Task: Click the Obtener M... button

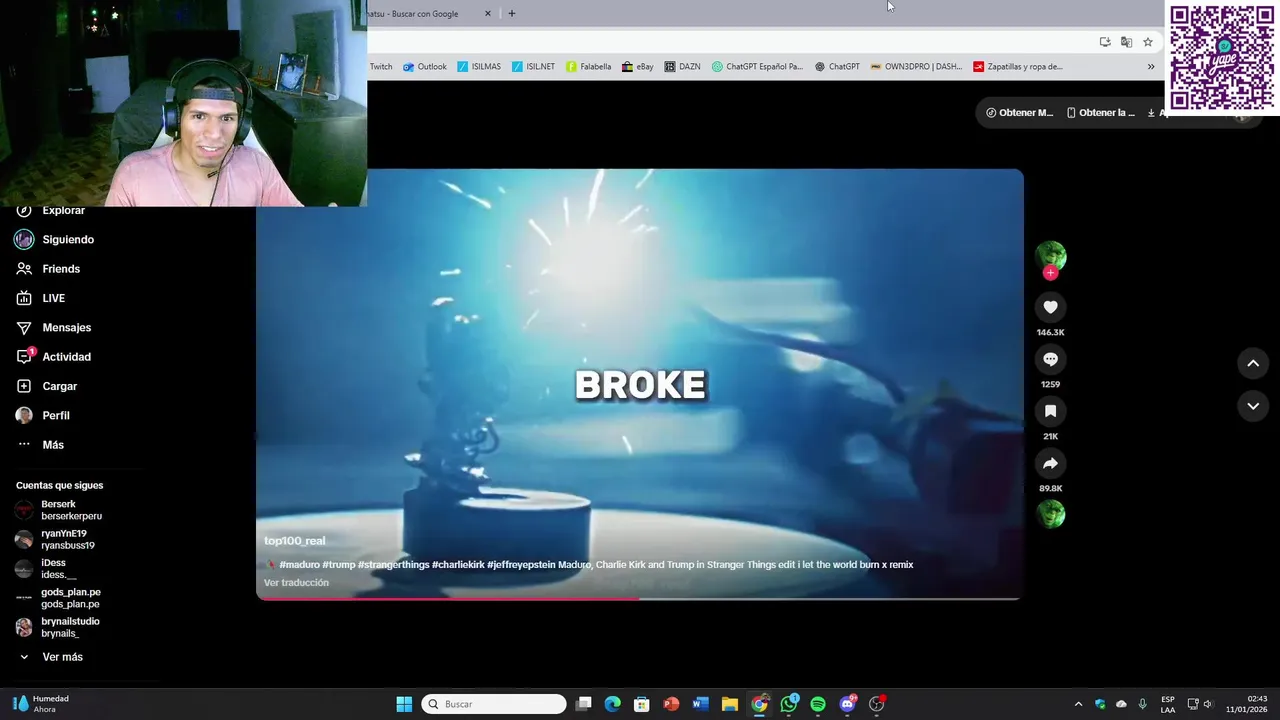Action: pyautogui.click(x=1019, y=113)
